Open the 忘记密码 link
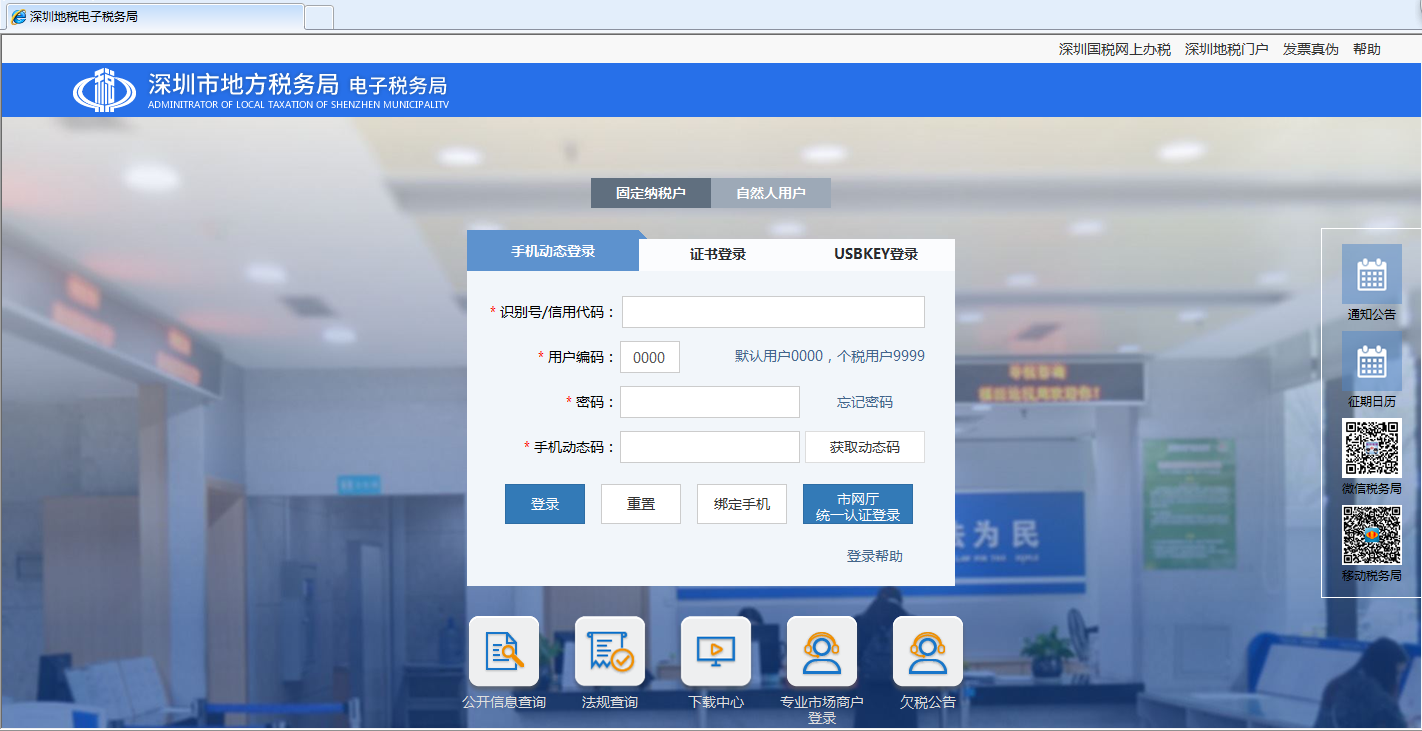The image size is (1422, 731). [x=863, y=401]
